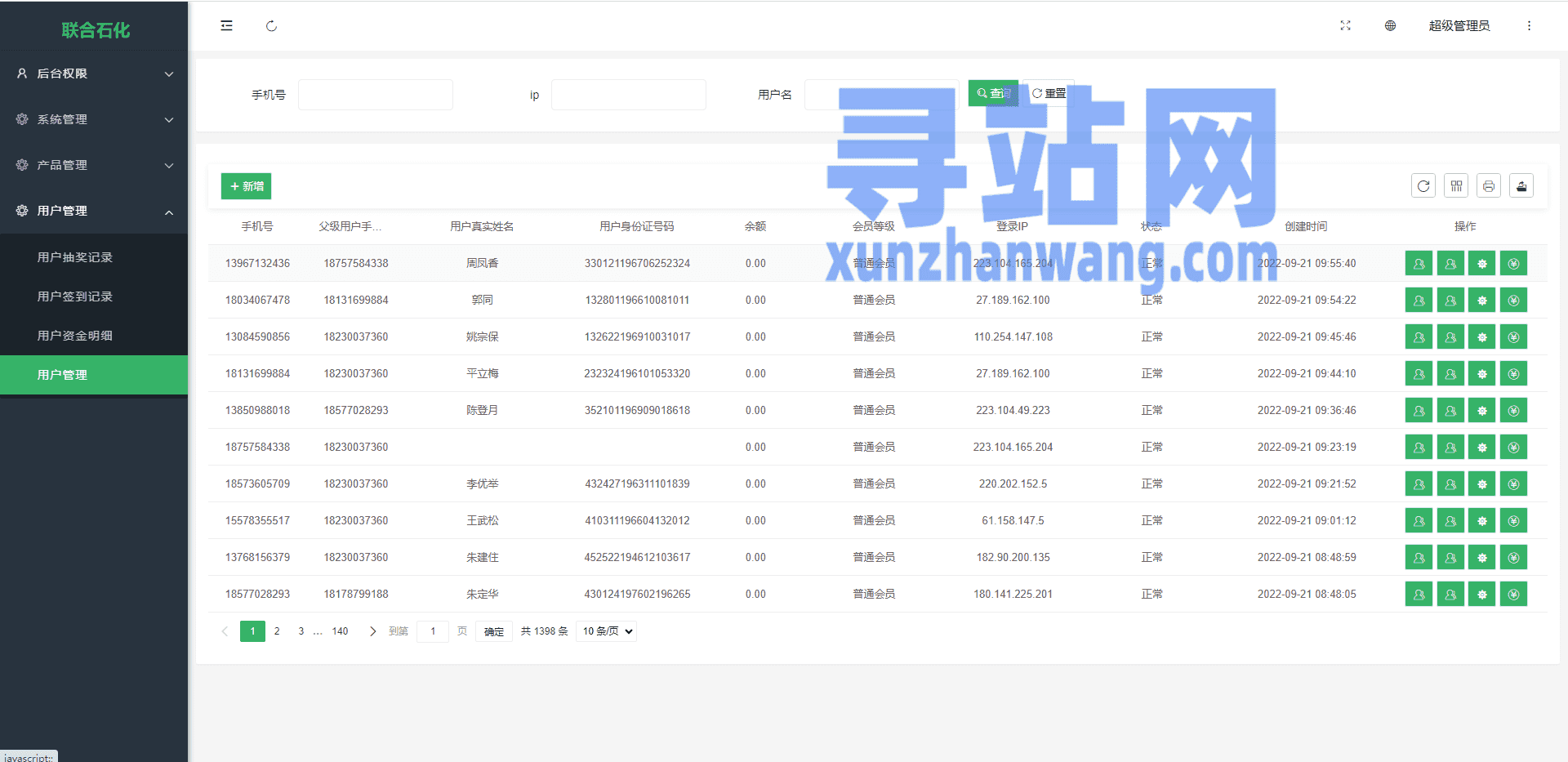Viewport: 1568px width, 762px height.
Task: Click timestamp 2022-09-21 09:36:46
Action: coord(1307,411)
